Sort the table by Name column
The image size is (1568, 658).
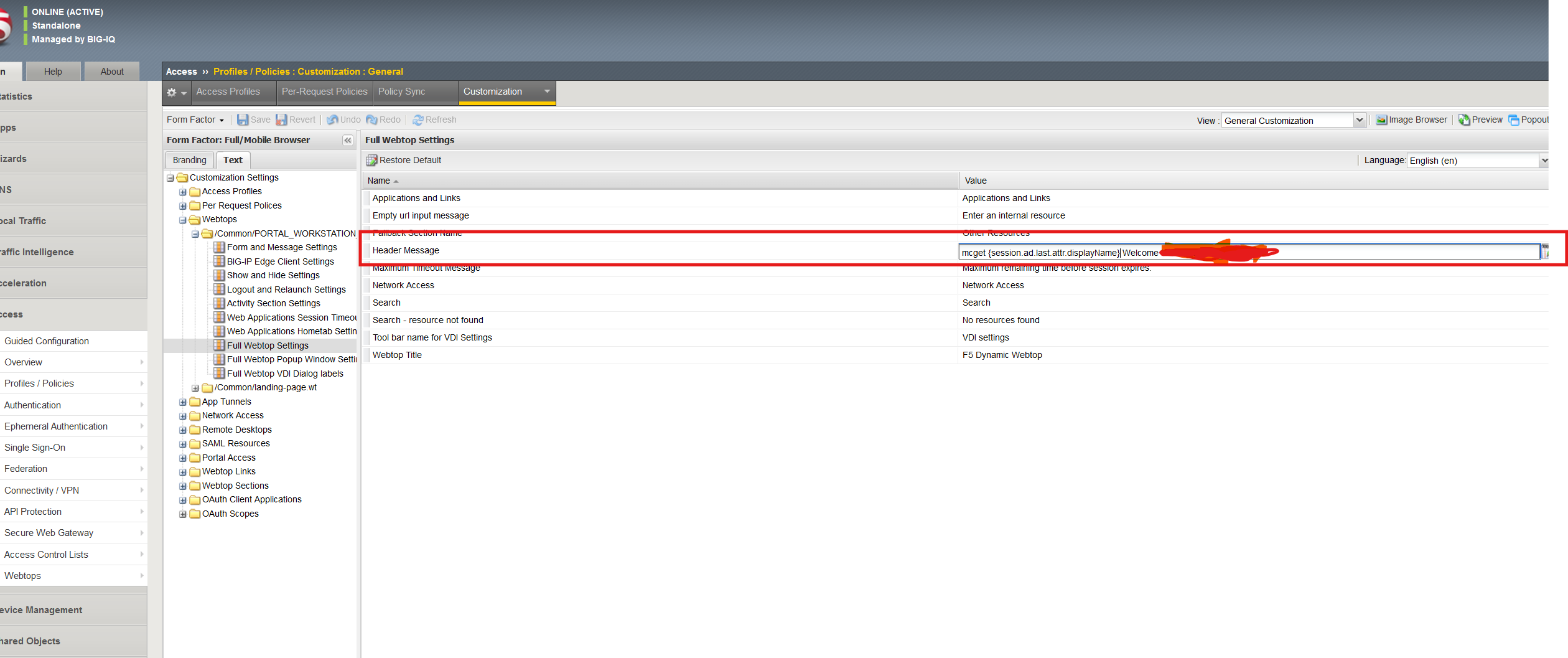click(661, 181)
